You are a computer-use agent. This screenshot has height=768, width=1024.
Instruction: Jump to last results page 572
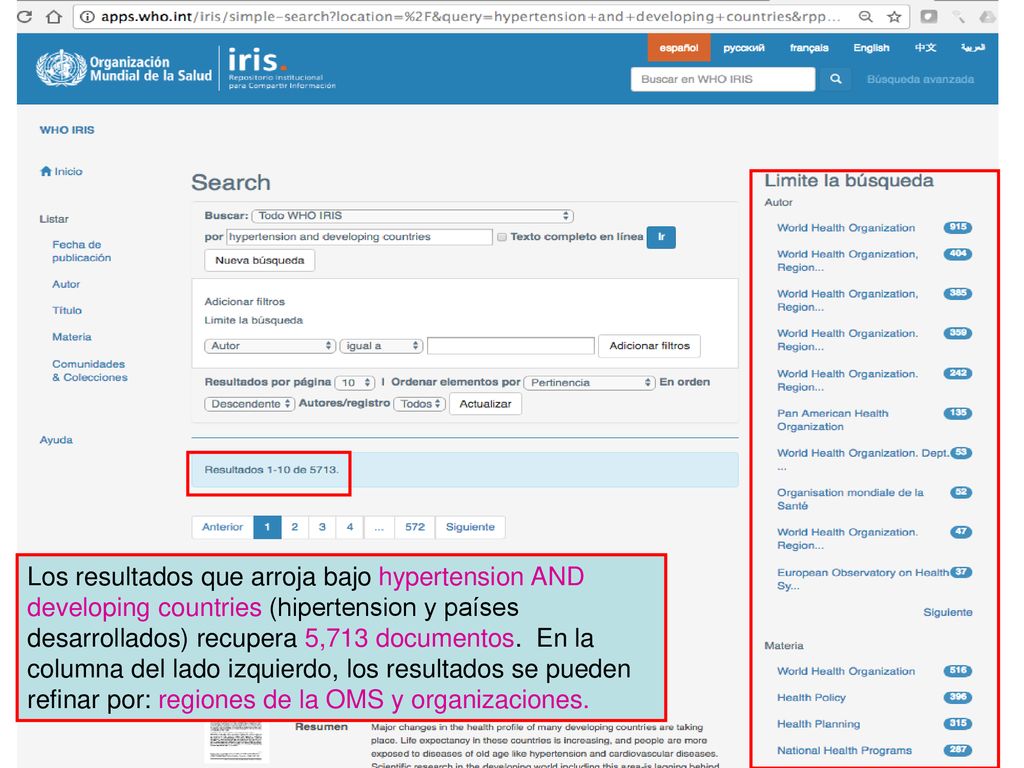415,527
